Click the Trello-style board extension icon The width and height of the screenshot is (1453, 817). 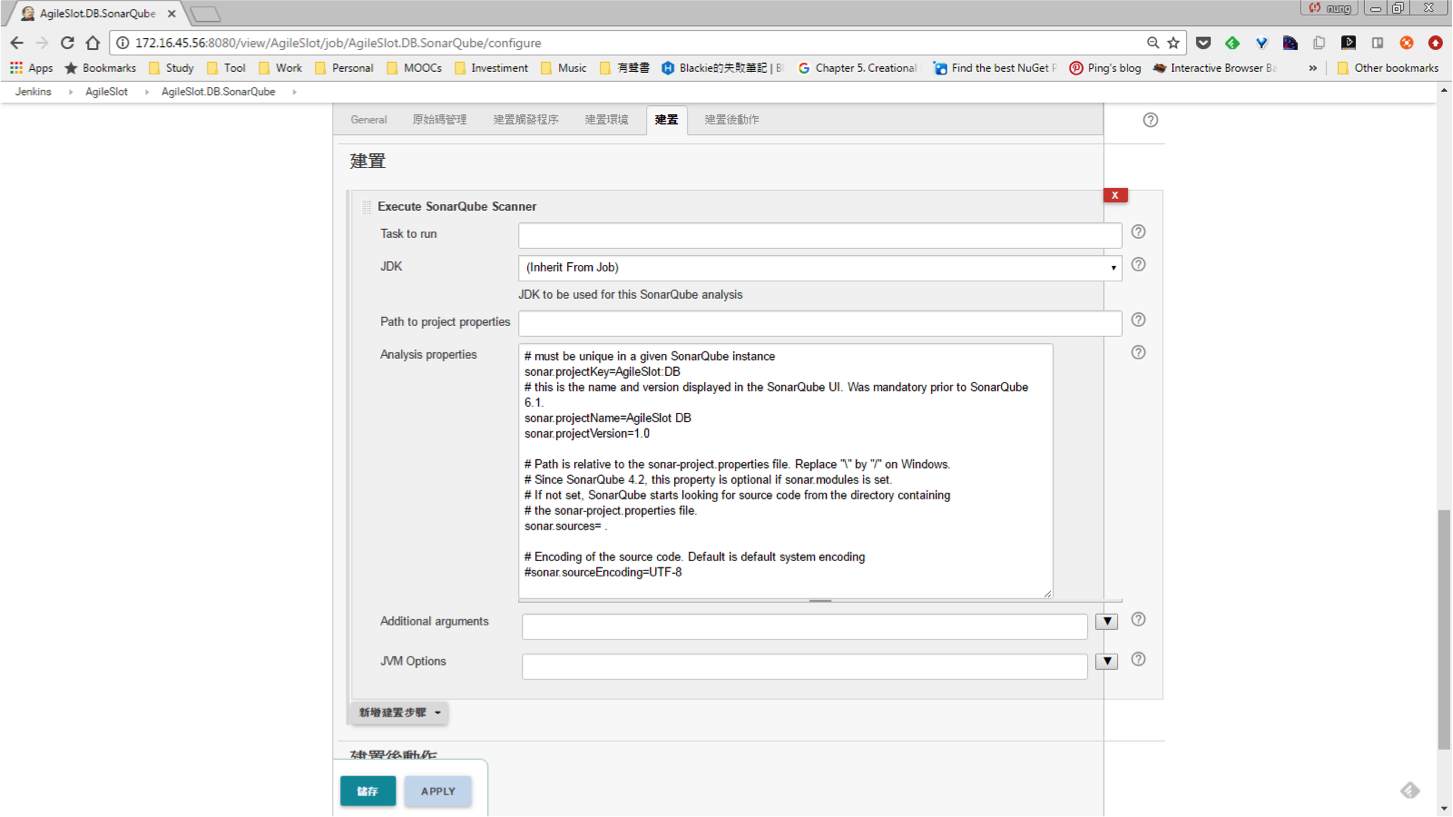(1377, 43)
